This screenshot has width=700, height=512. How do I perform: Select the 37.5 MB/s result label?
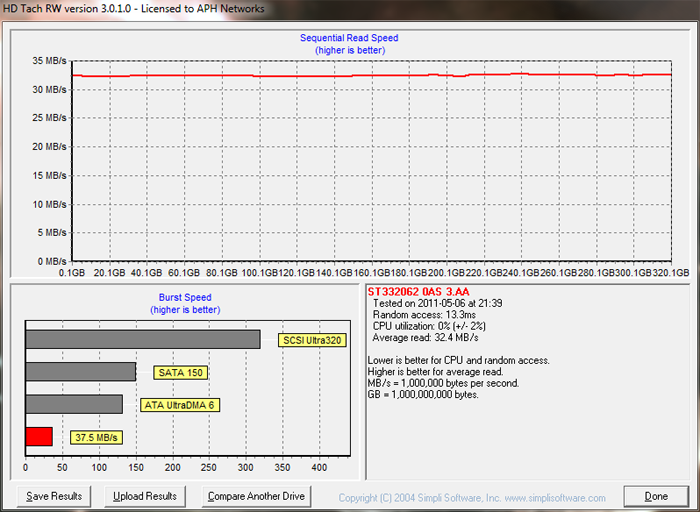(x=96, y=437)
